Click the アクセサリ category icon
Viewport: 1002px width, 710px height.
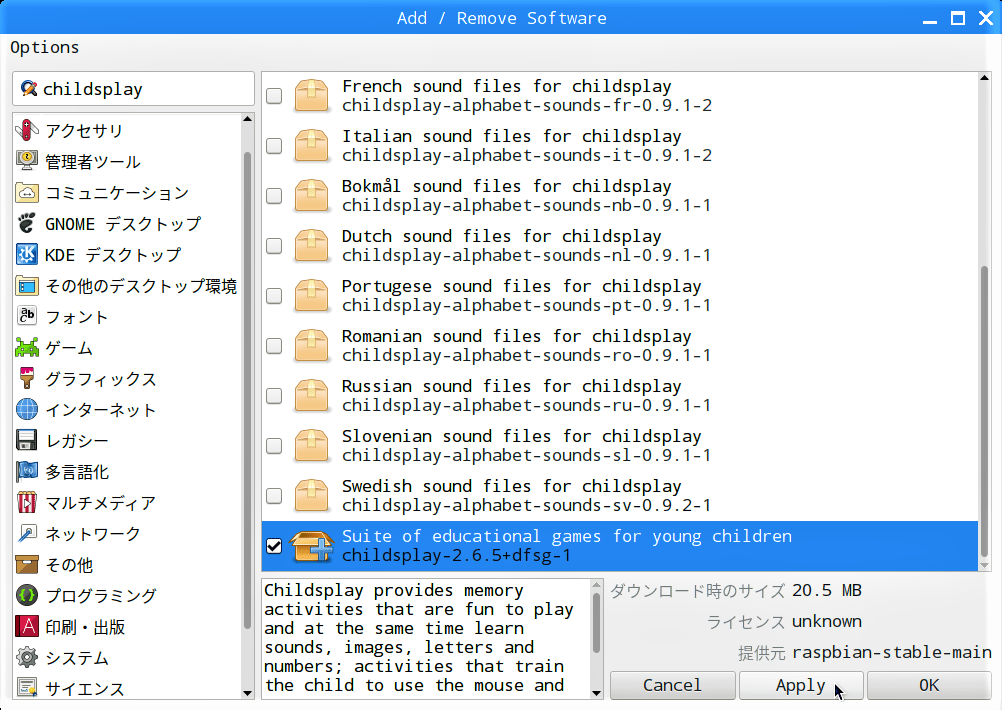[27, 130]
